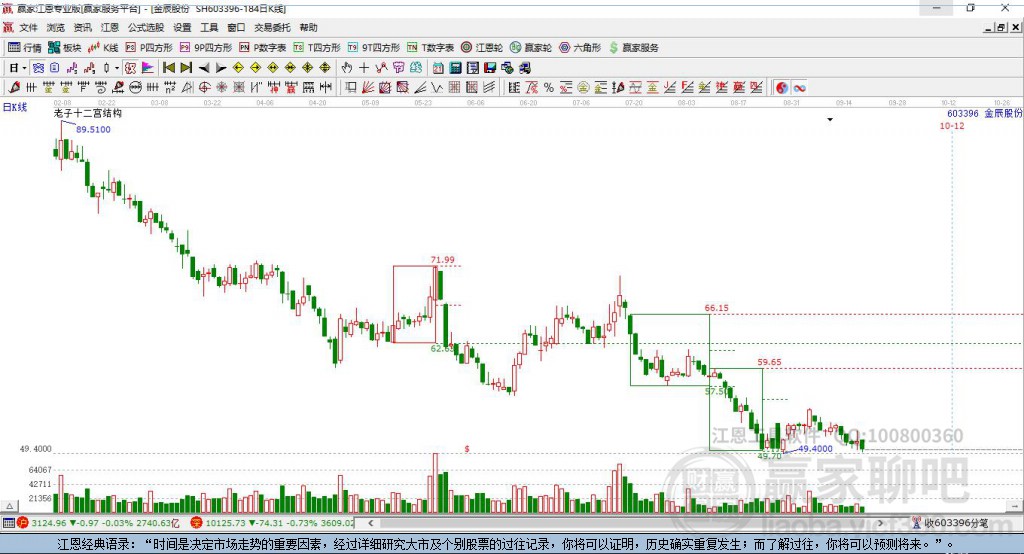Click the 64067 volume axis value
The width and height of the screenshot is (1024, 554).
click(40, 470)
